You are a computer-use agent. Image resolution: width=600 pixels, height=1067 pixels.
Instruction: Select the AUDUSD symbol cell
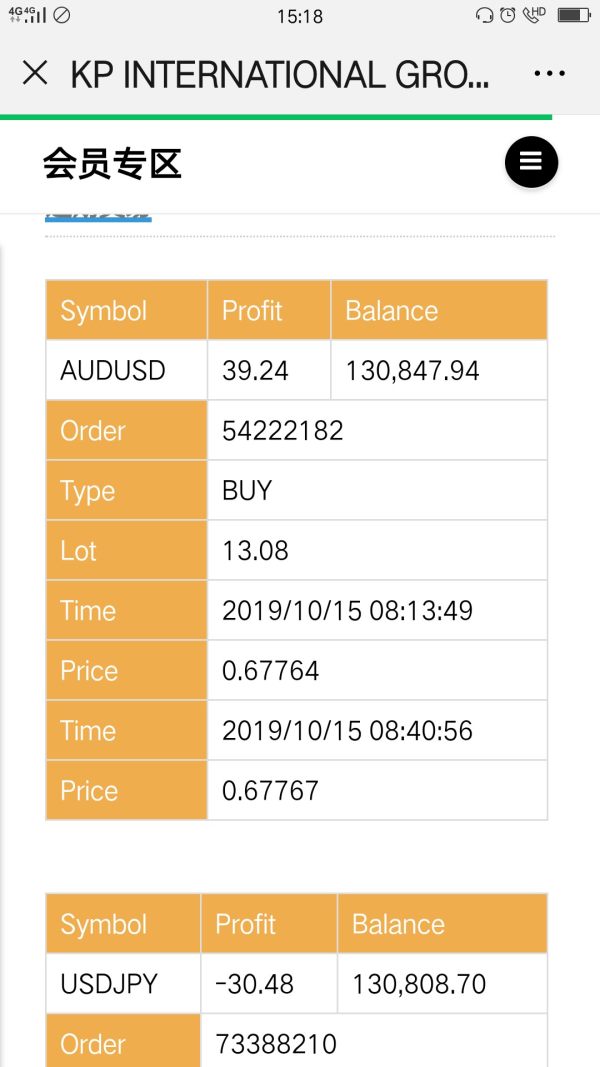pyautogui.click(x=113, y=371)
